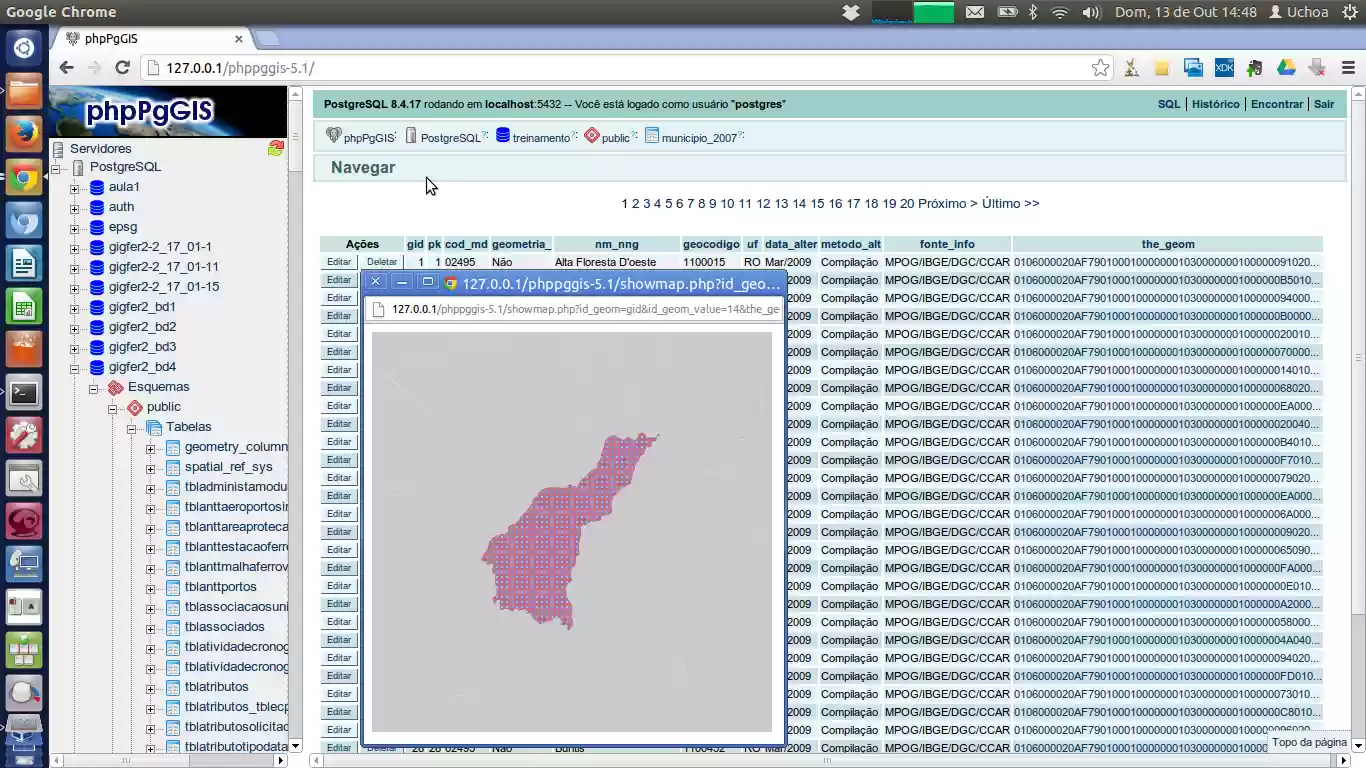Refresh the server tree with green arrows icon
This screenshot has width=1366, height=768.
276,147
